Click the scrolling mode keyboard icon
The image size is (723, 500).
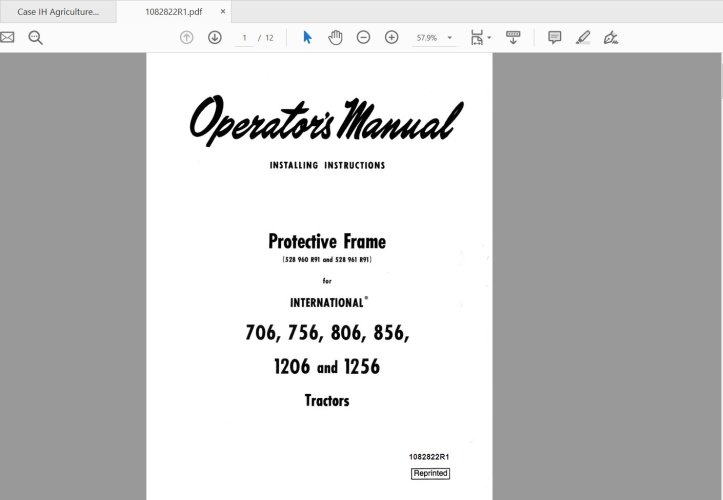coord(513,37)
